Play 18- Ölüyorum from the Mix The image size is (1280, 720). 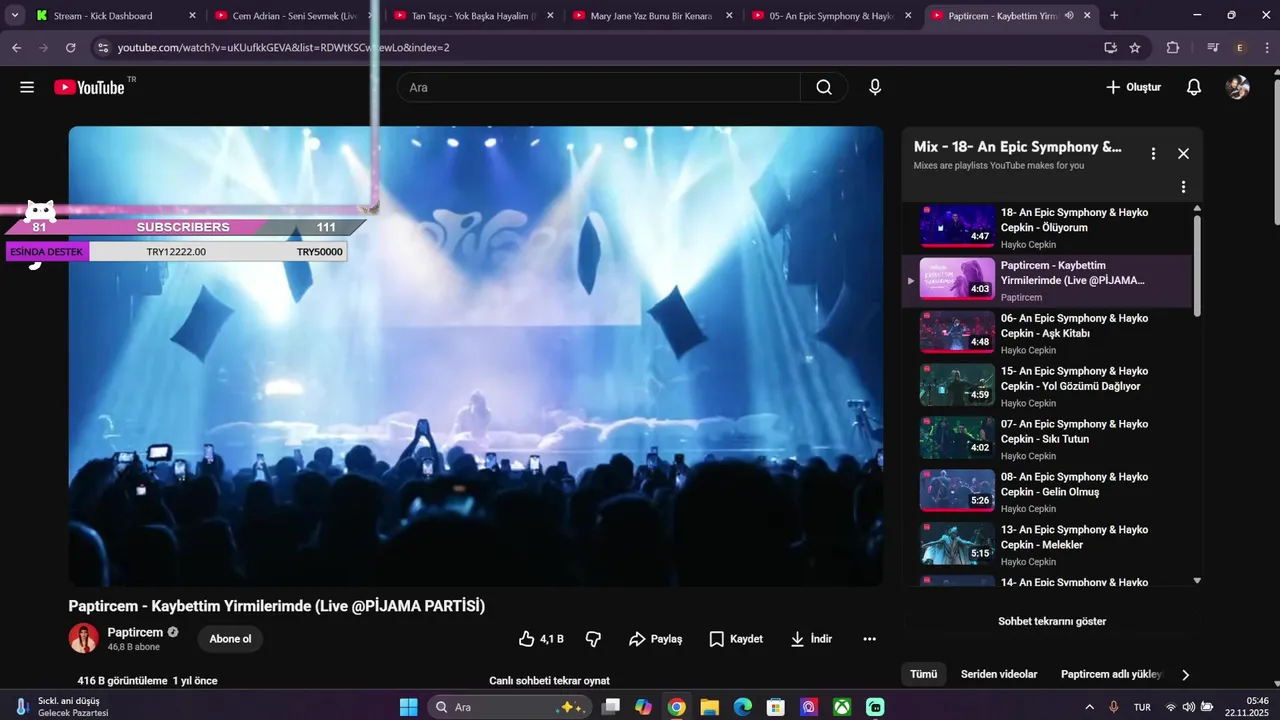(x=1049, y=228)
